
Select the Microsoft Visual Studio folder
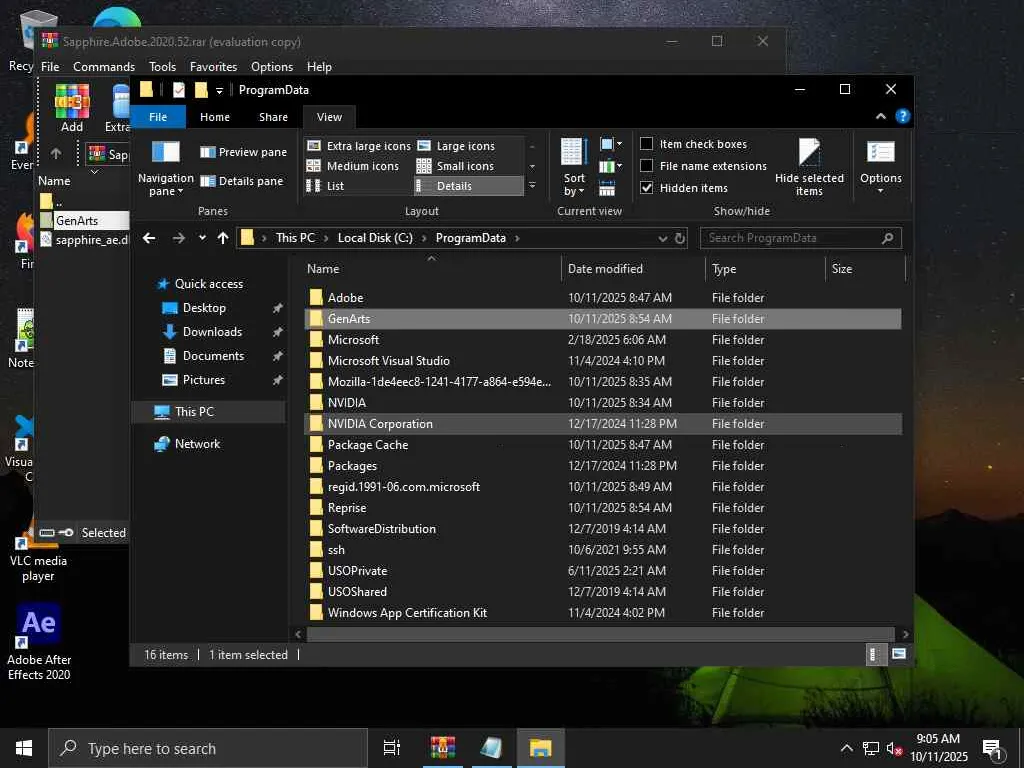pos(603,360)
